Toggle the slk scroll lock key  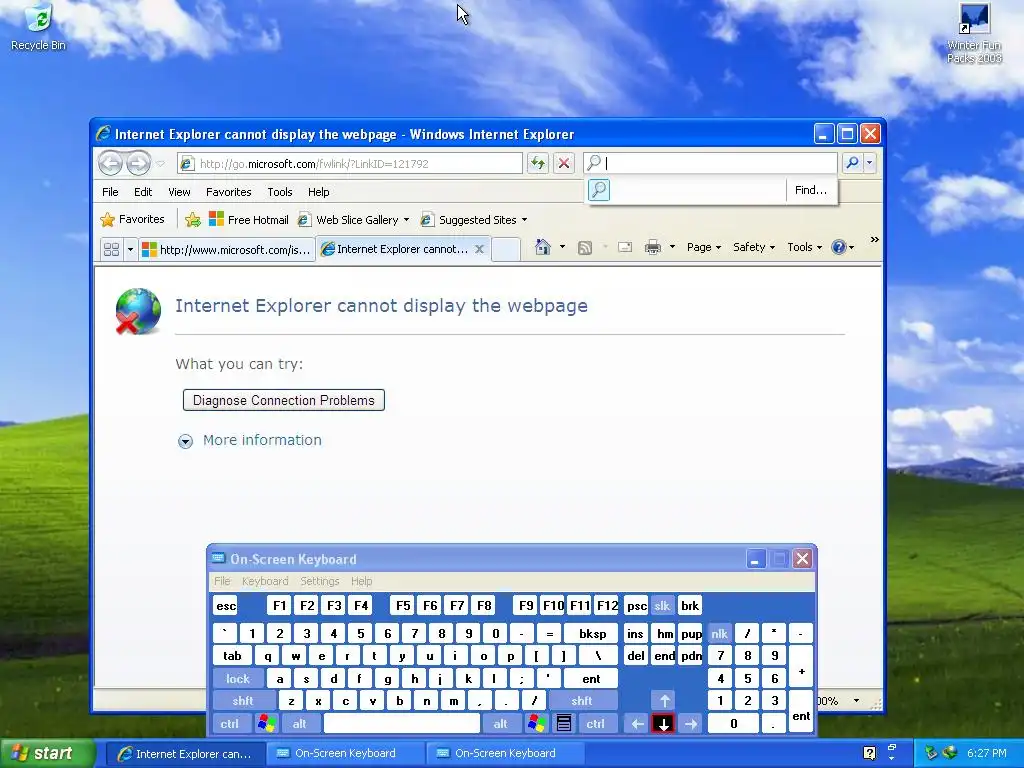pyautogui.click(x=662, y=605)
